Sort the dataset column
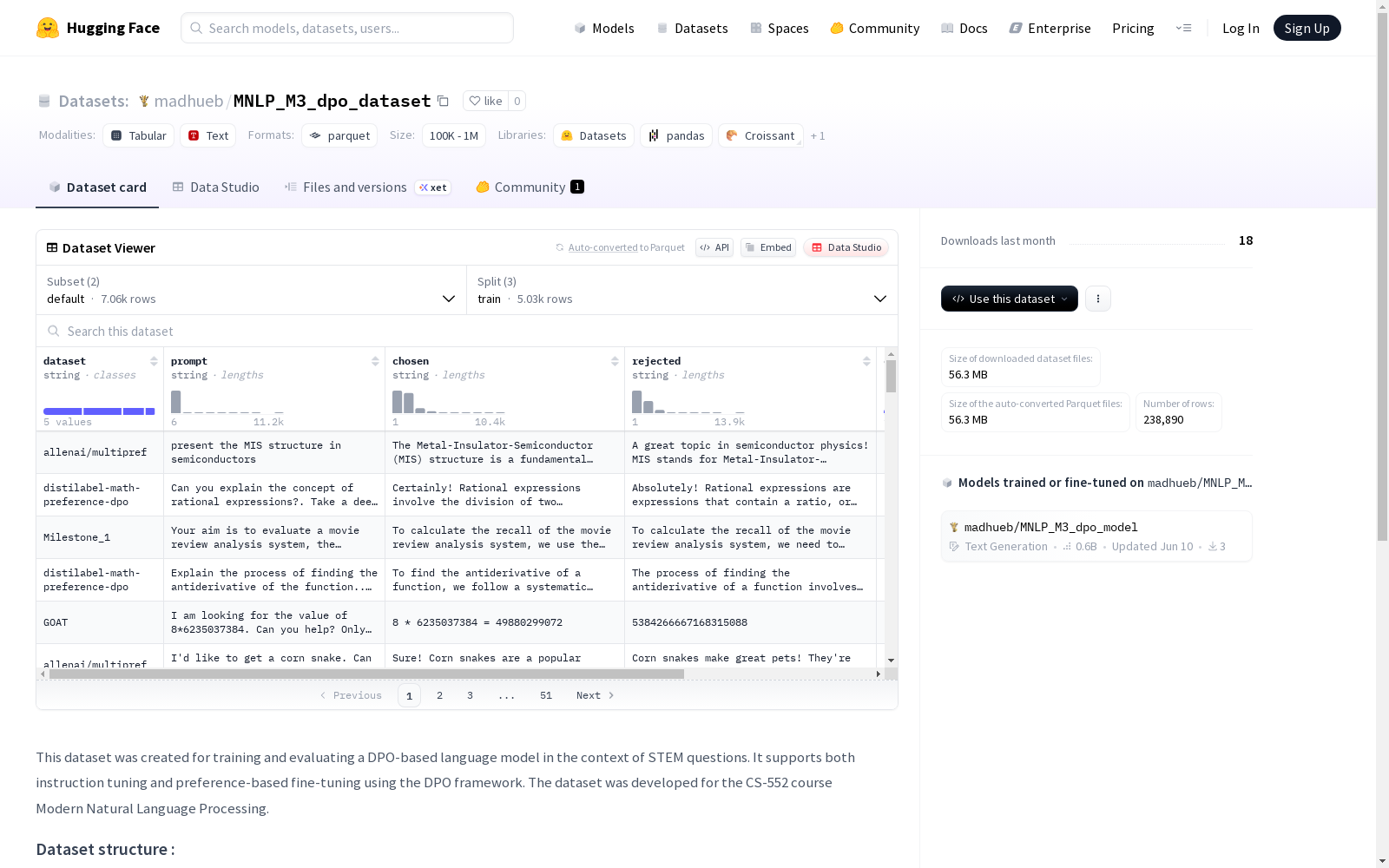 154,361
